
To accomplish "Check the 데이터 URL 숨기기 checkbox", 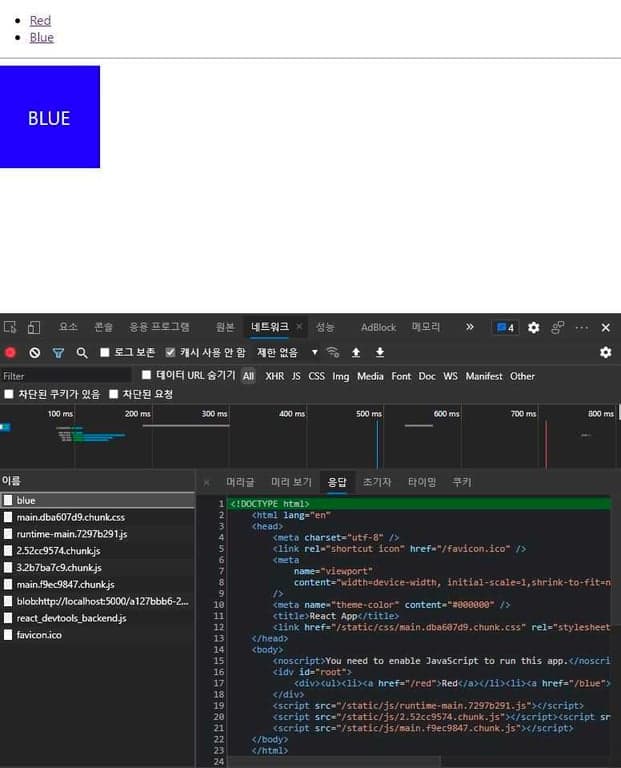I will (147, 375).
